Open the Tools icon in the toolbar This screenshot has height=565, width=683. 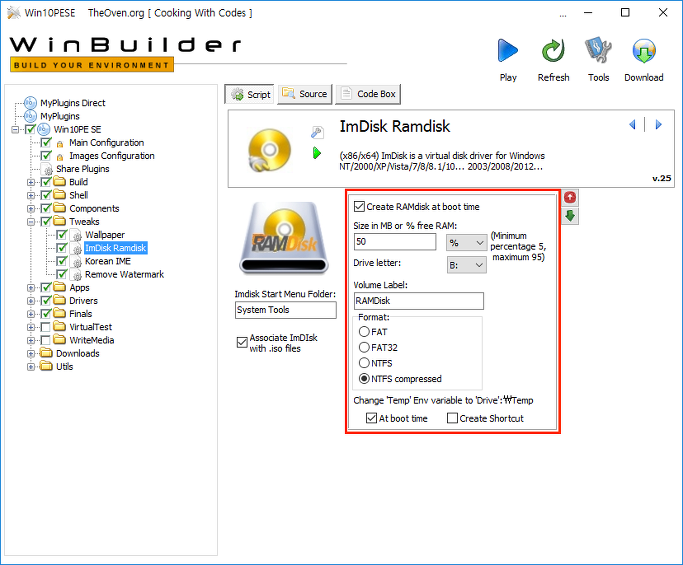[x=598, y=51]
